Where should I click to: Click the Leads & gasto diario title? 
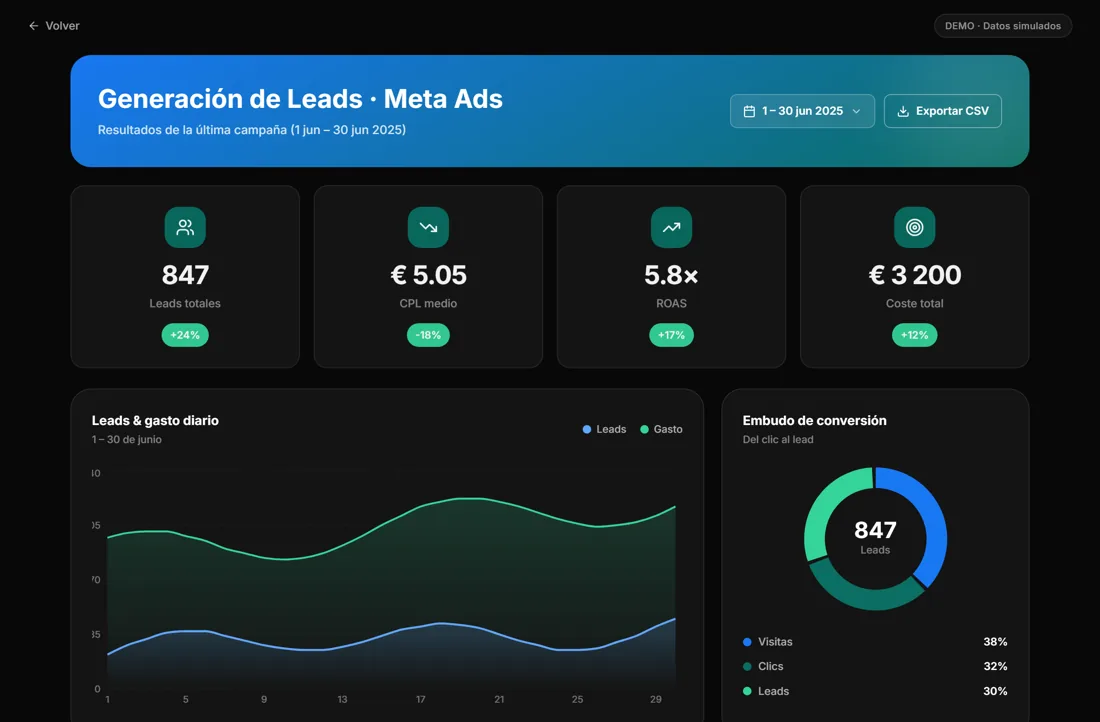[155, 420]
